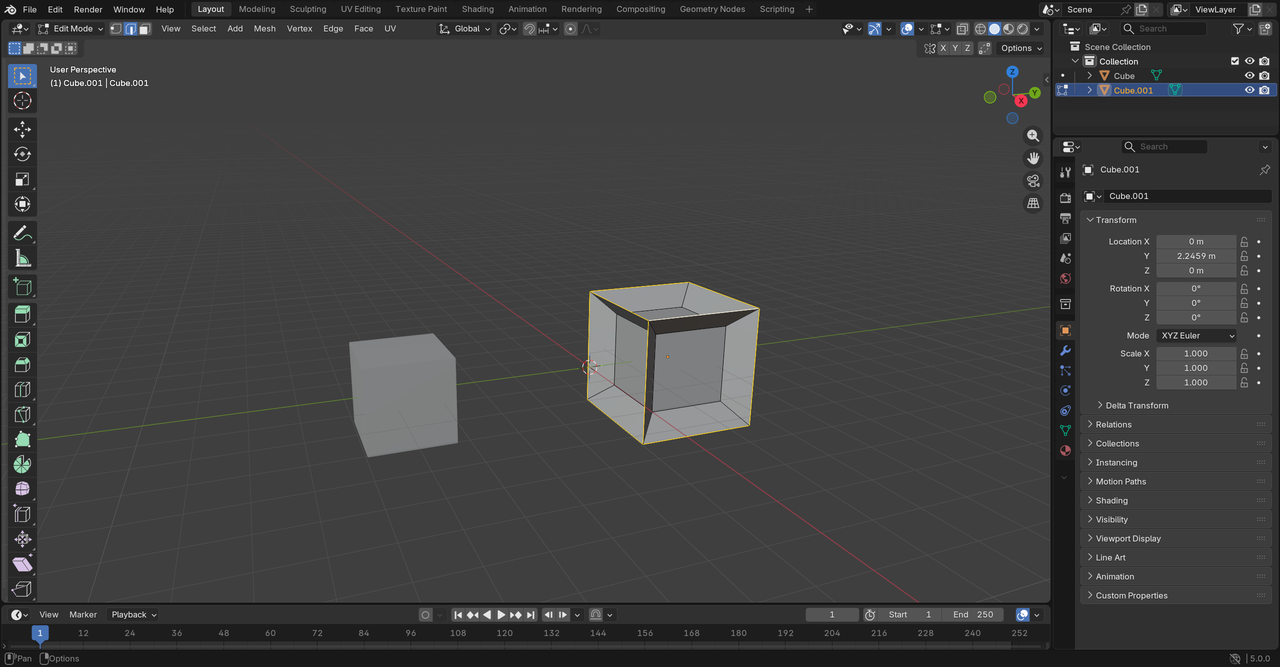
Task: Select the Measure tool
Action: 22,258
